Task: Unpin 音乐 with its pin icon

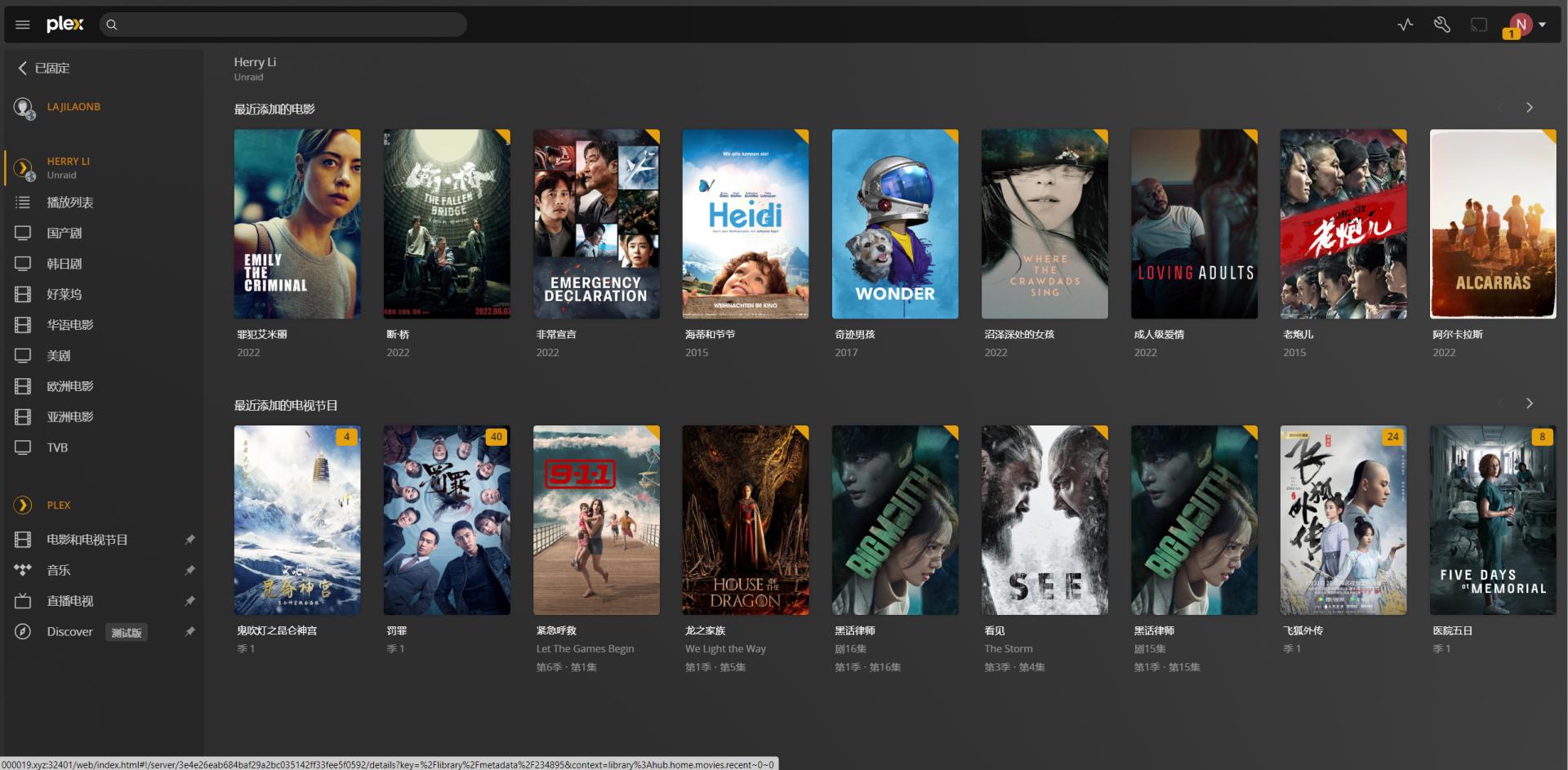Action: (x=189, y=570)
